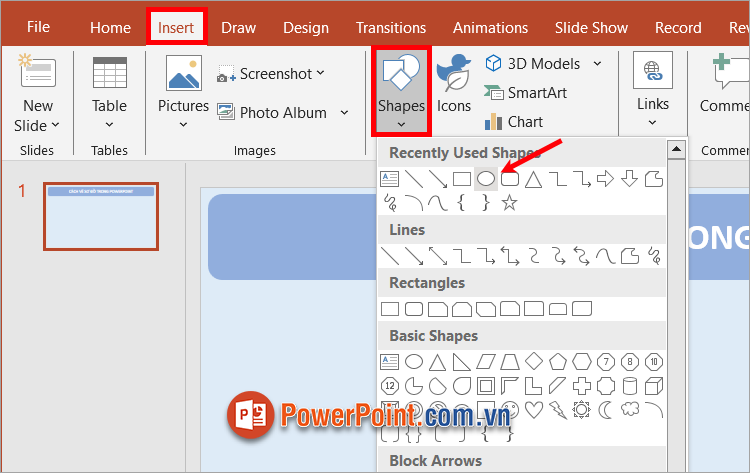
Task: Insert a Chart
Action: pyautogui.click(x=514, y=122)
